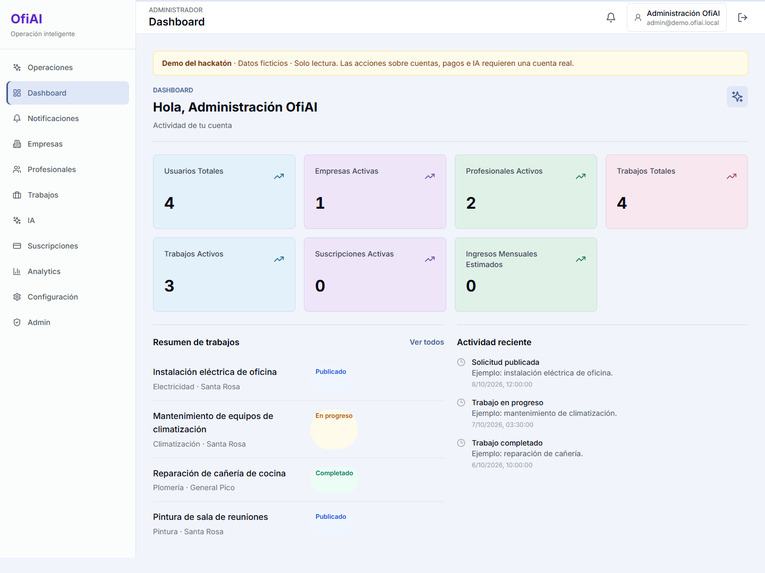Click Publicado badge of Instalación eléctrica
This screenshot has width=765, height=573.
[330, 372]
